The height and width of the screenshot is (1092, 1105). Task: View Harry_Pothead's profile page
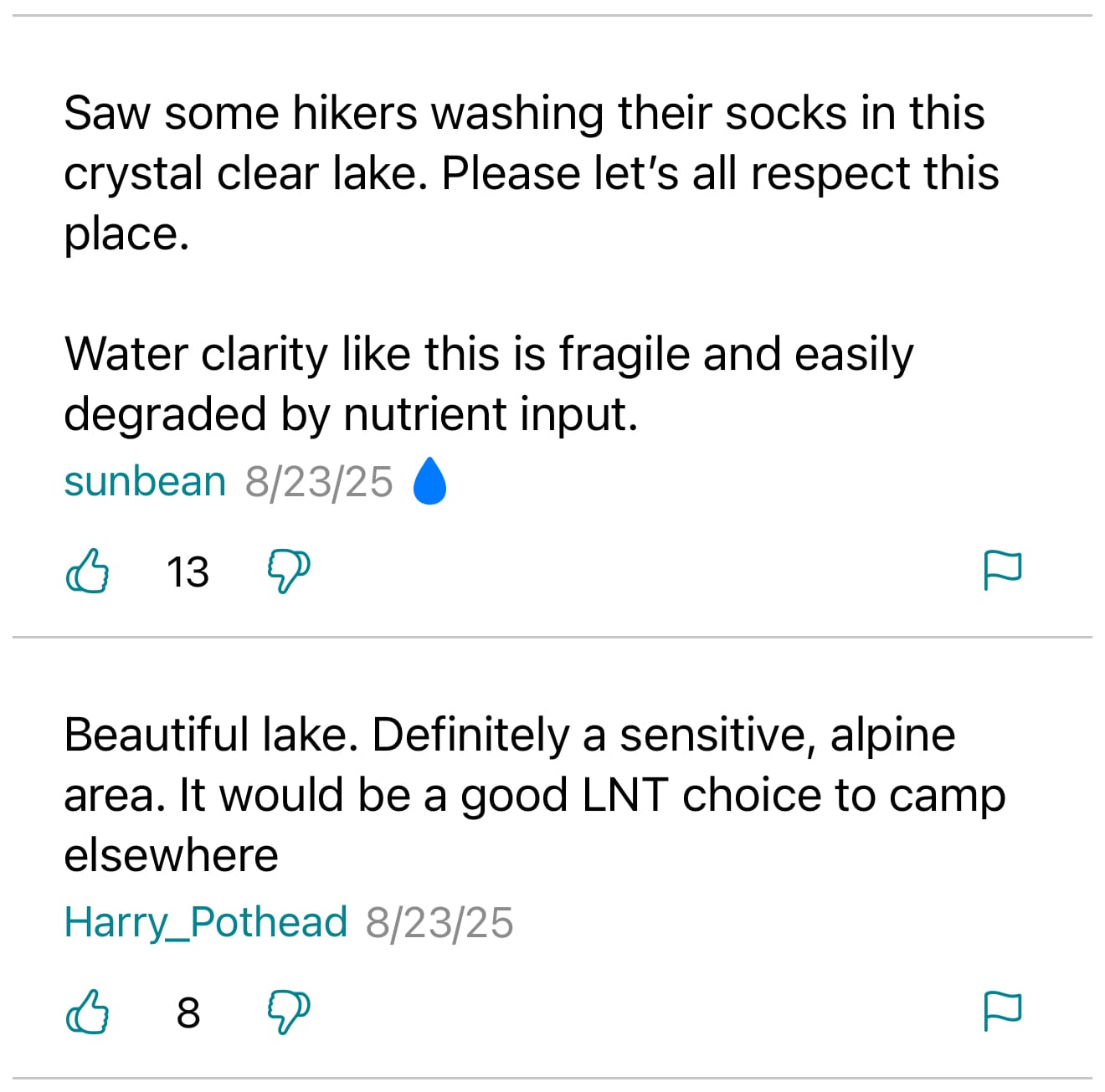[x=205, y=923]
